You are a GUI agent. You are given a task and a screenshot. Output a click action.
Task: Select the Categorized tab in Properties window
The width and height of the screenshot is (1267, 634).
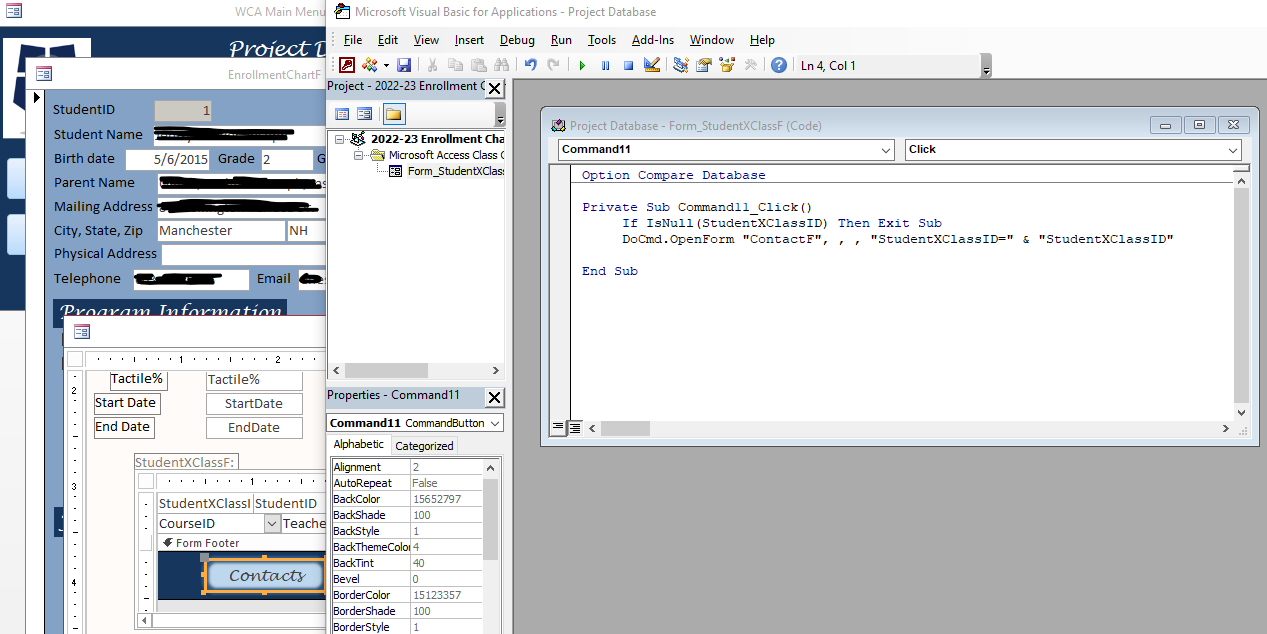click(423, 445)
